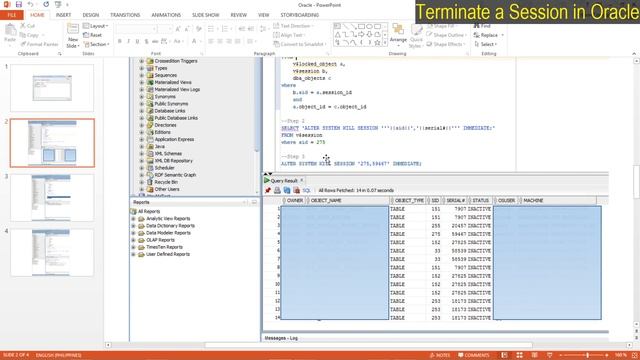Reset the slide layout
The image size is (640, 360).
(x=93, y=35)
